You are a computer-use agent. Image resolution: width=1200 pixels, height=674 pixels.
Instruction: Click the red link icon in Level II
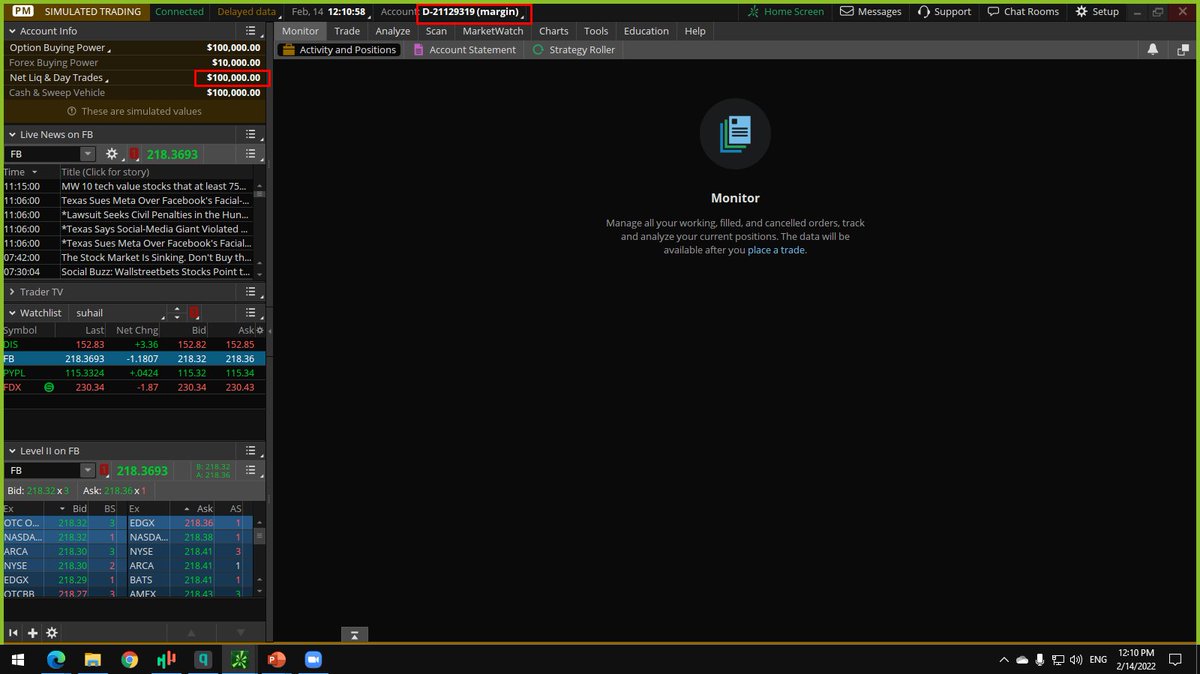coord(104,471)
